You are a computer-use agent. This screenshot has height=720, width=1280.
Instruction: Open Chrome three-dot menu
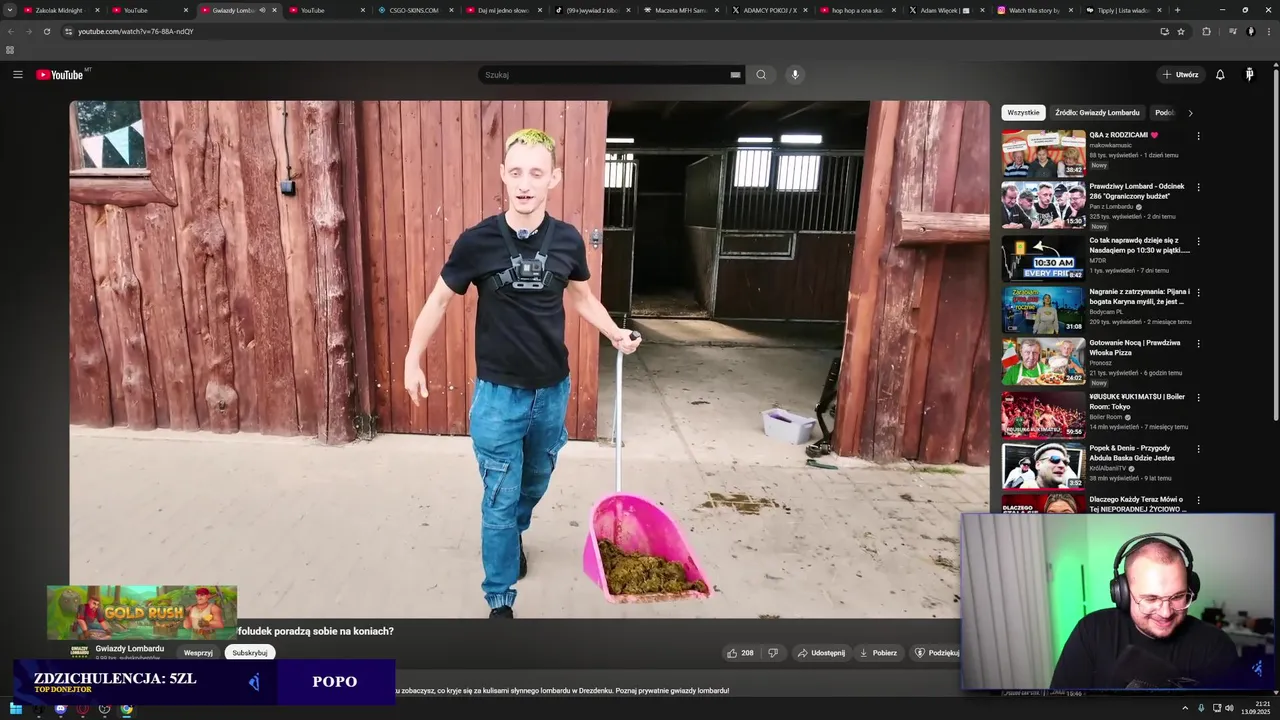tap(1270, 31)
